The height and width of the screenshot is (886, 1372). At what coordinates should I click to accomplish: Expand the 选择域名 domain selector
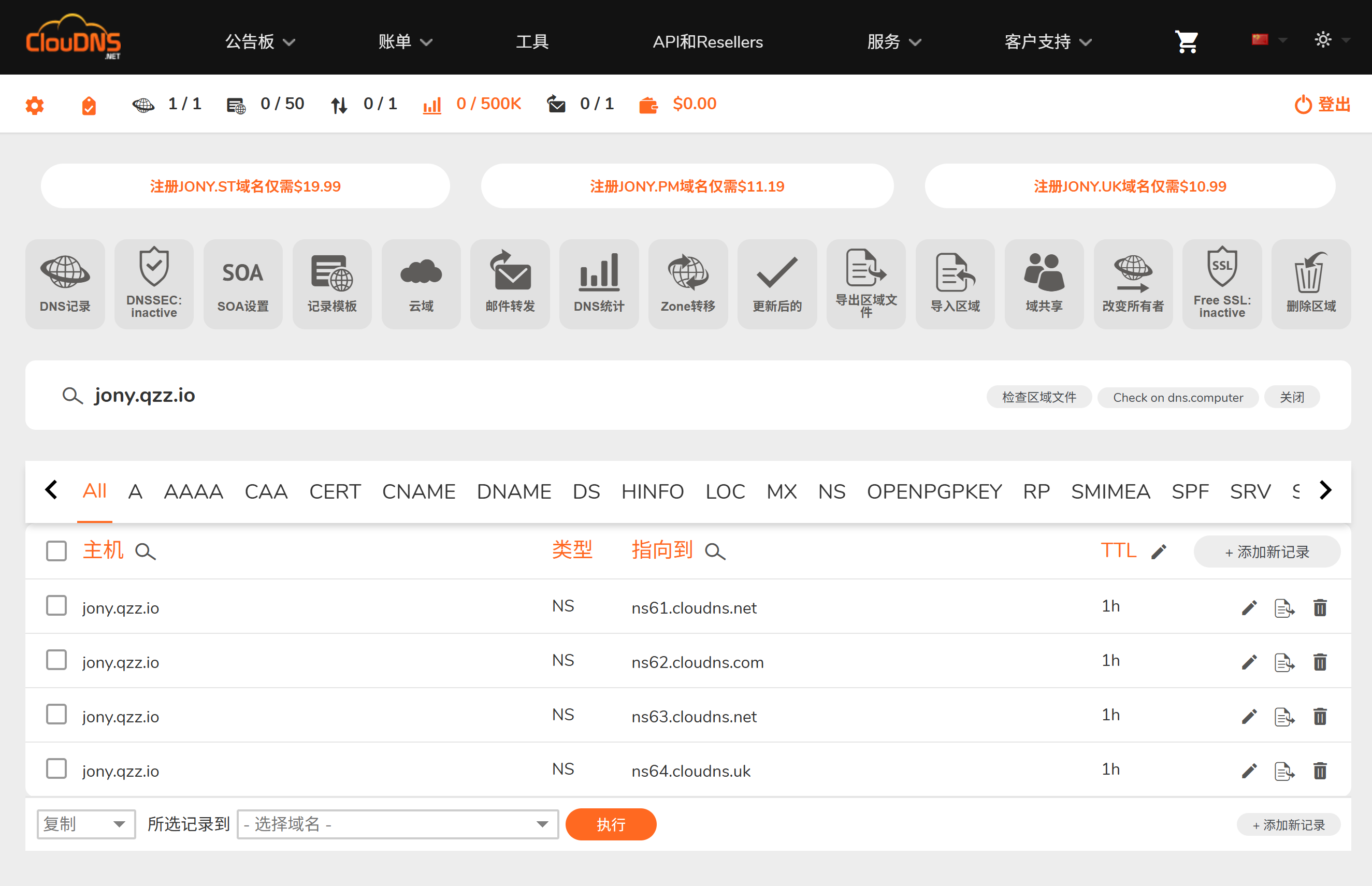(397, 824)
